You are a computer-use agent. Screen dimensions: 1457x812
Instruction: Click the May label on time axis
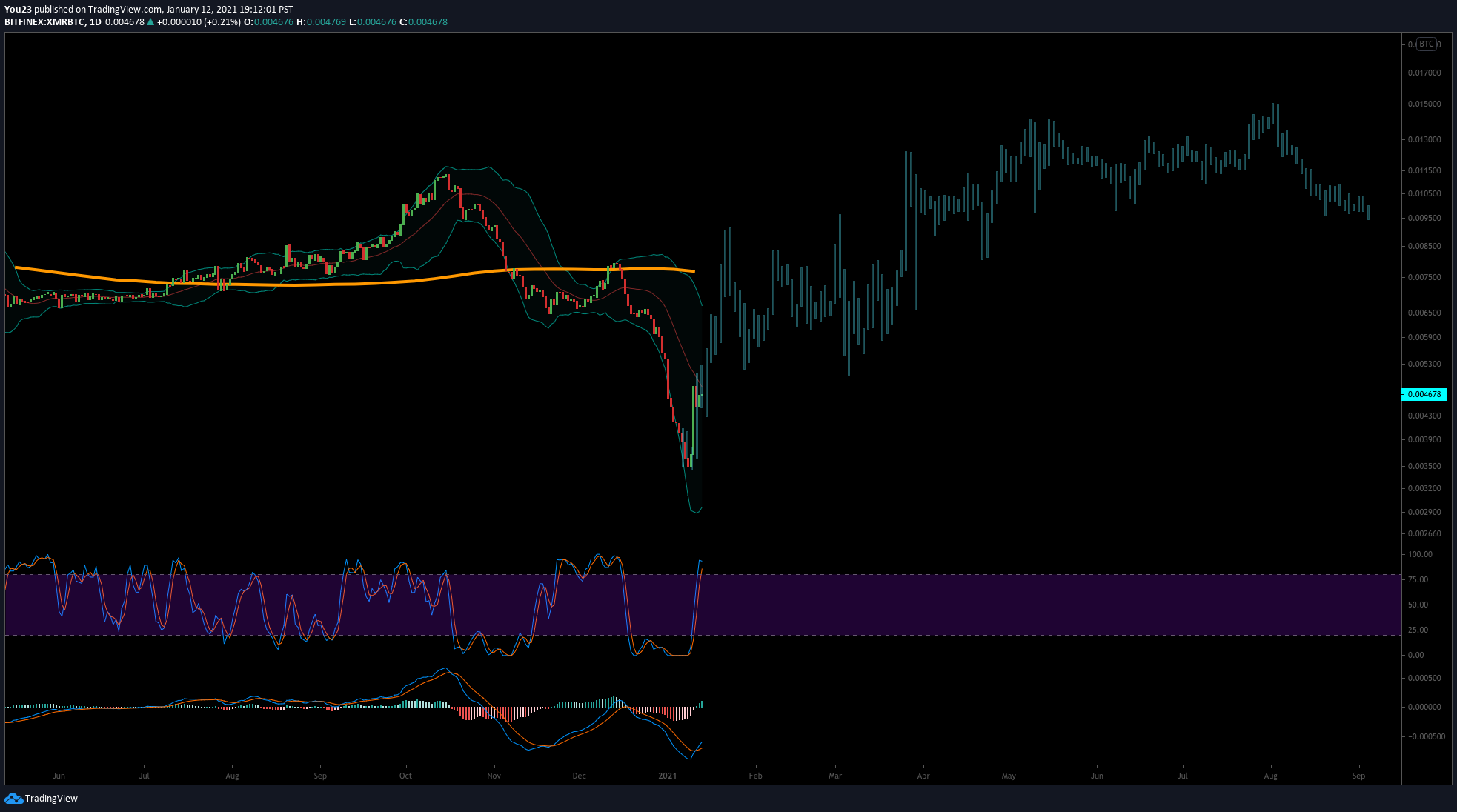point(1009,776)
